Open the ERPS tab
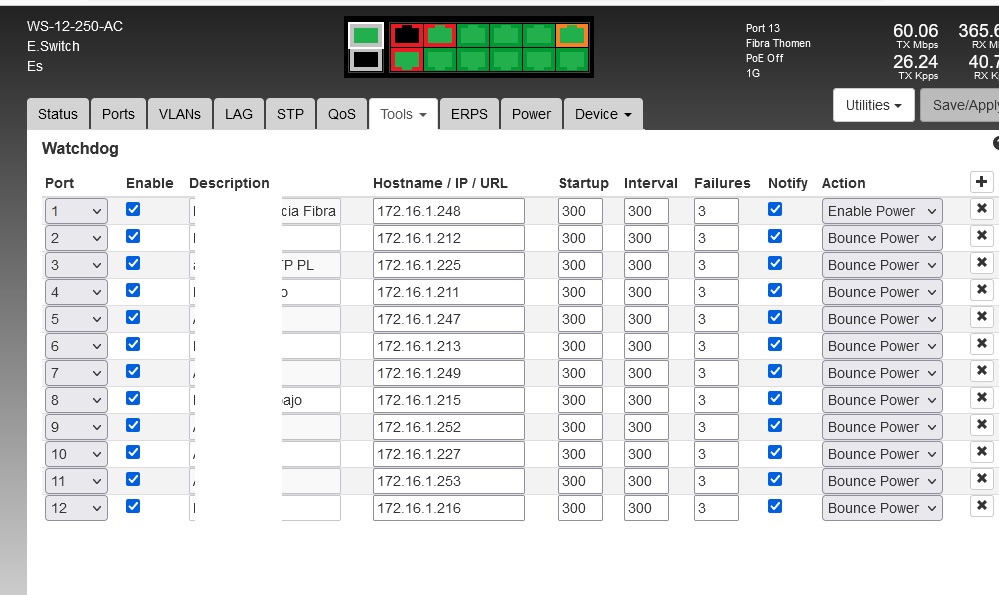This screenshot has width=999, height=595. point(470,114)
